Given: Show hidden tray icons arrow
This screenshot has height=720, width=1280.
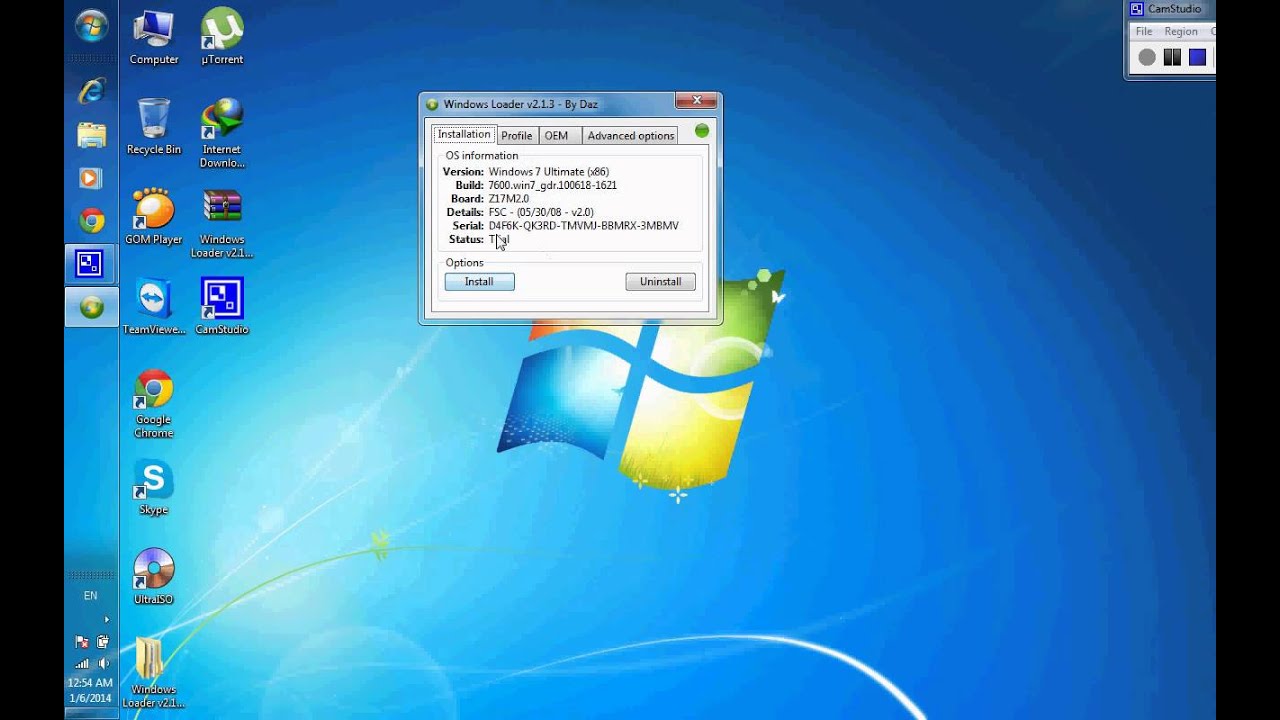Looking at the screenshot, I should (x=106, y=619).
